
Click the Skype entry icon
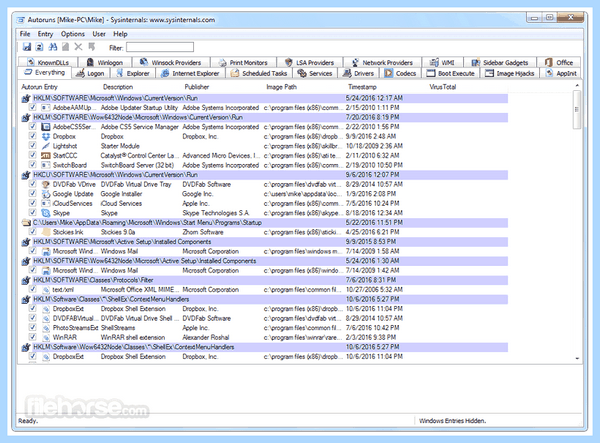pos(46,213)
